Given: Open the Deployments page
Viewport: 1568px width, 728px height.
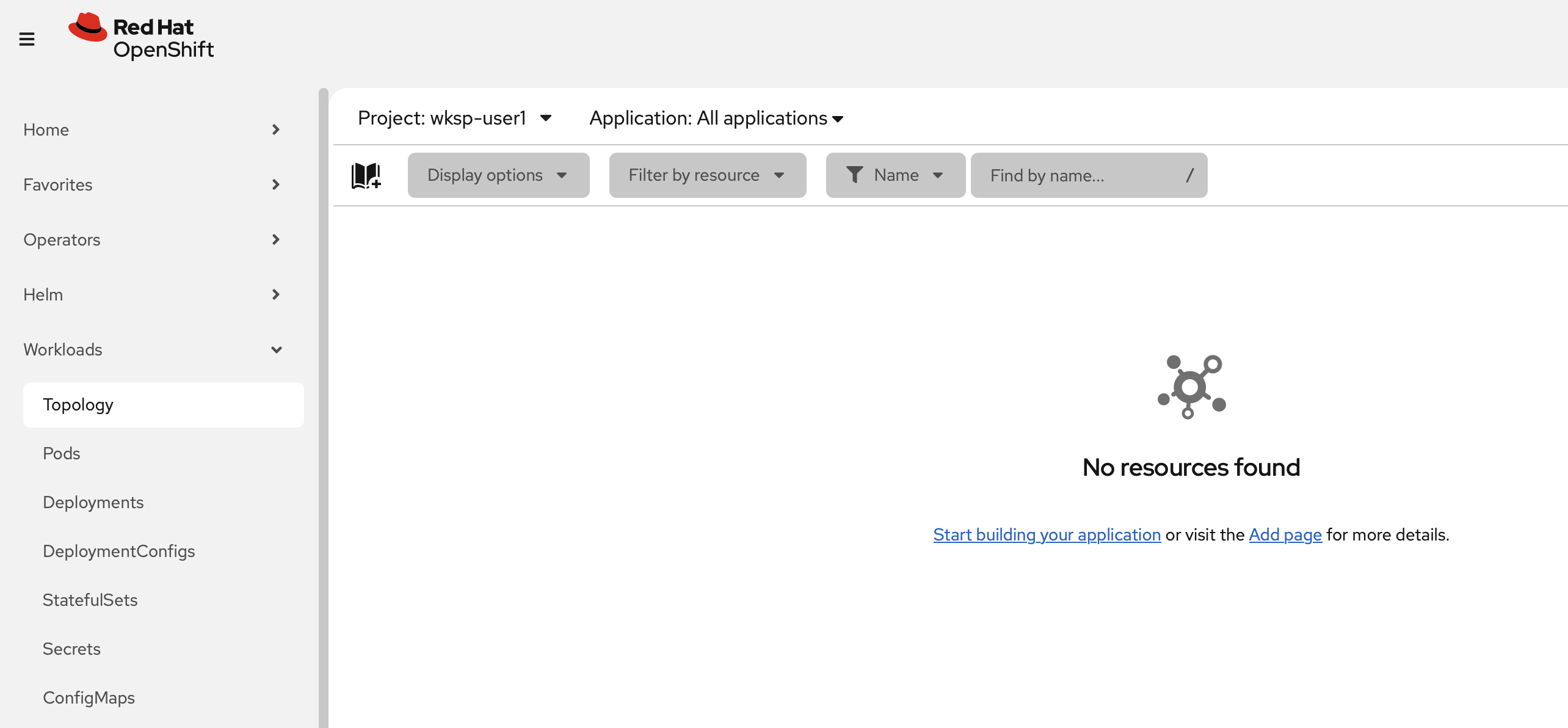Looking at the screenshot, I should coord(93,502).
